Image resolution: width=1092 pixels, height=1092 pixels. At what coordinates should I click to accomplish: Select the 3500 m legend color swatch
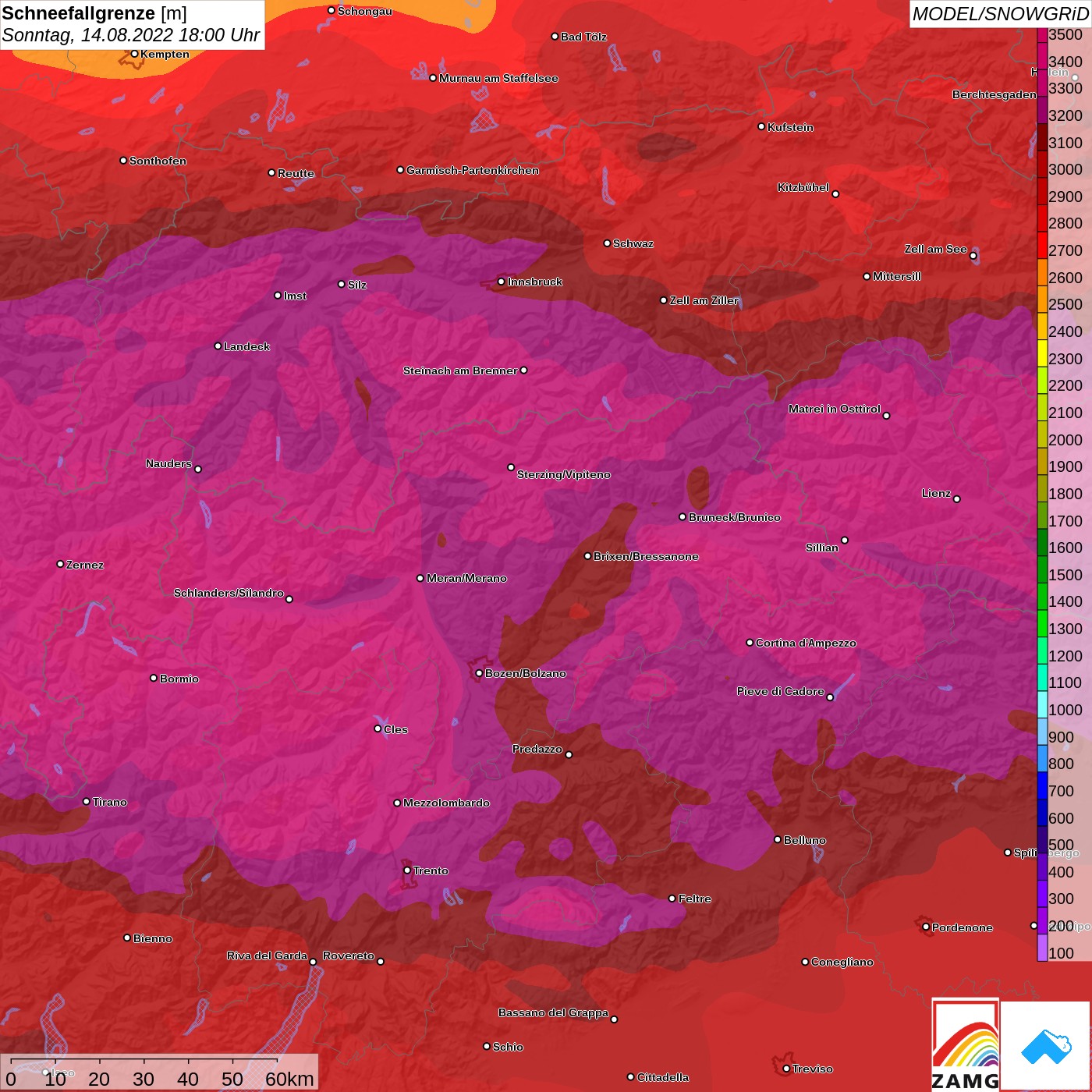pos(1042,35)
